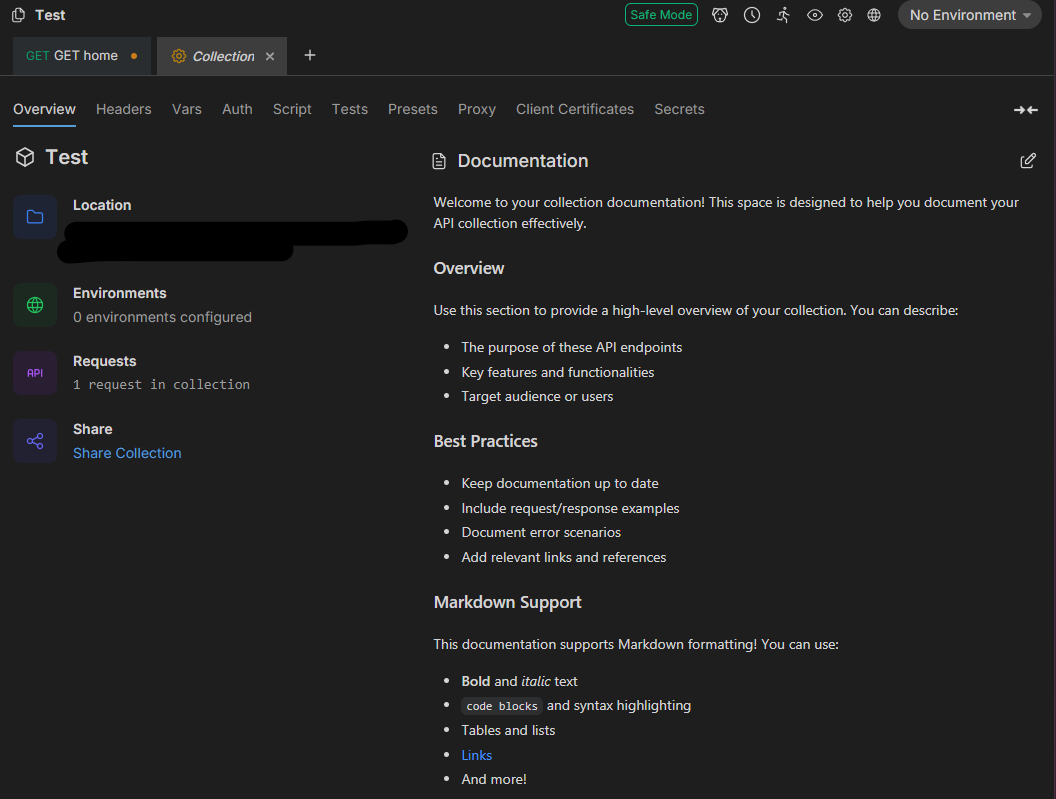
Task: Toggle the Safe Mode badge
Action: (661, 15)
